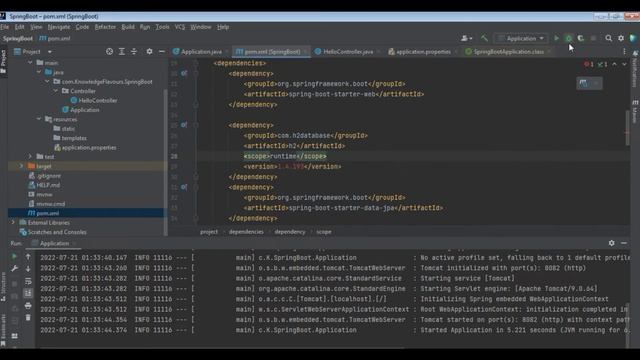The width and height of the screenshot is (640, 360).
Task: Select HelloController in the project tree
Action: pyautogui.click(x=98, y=100)
